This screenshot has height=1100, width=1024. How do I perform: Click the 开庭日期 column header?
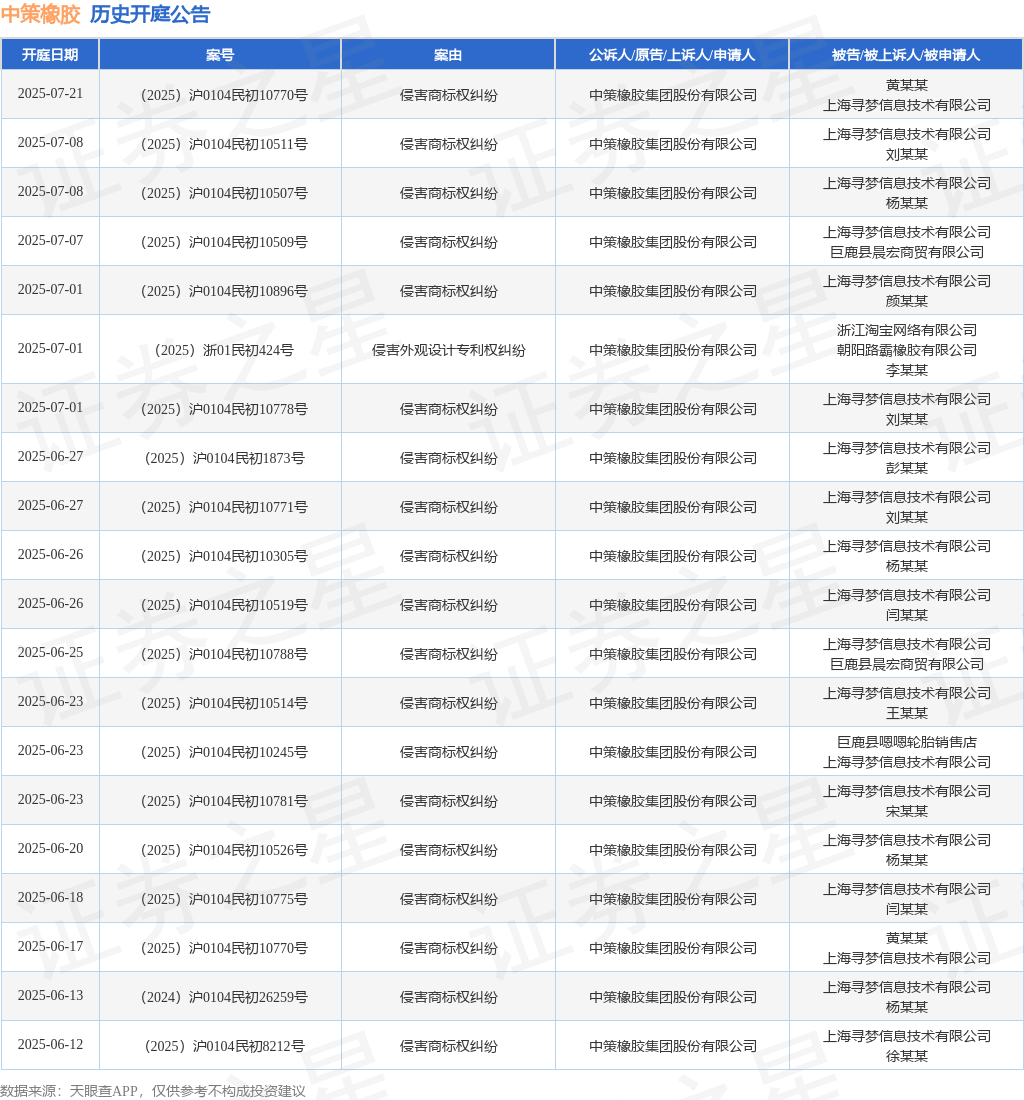pos(50,55)
